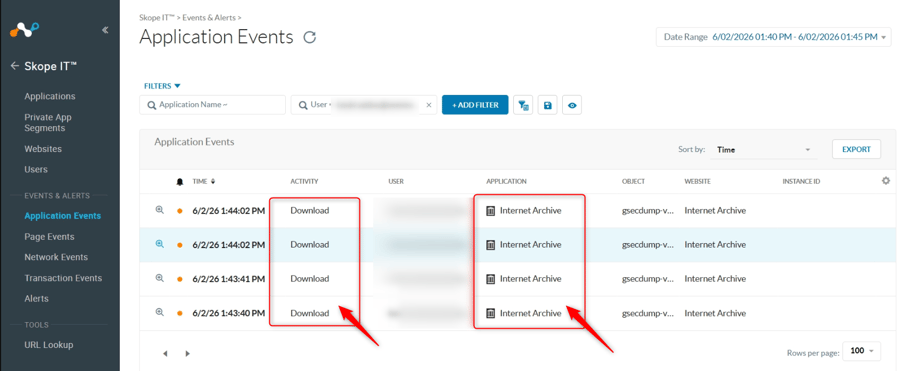Refresh the Application Events page
Screen dimensions: 909x371
pos(310,38)
